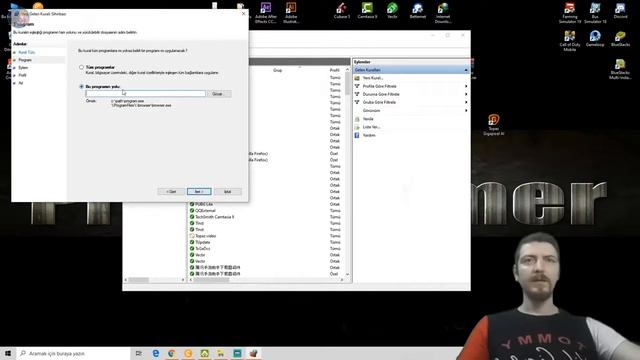Open the Vectir desktop icon
The height and width of the screenshot is (360, 640).
[x=392, y=11]
